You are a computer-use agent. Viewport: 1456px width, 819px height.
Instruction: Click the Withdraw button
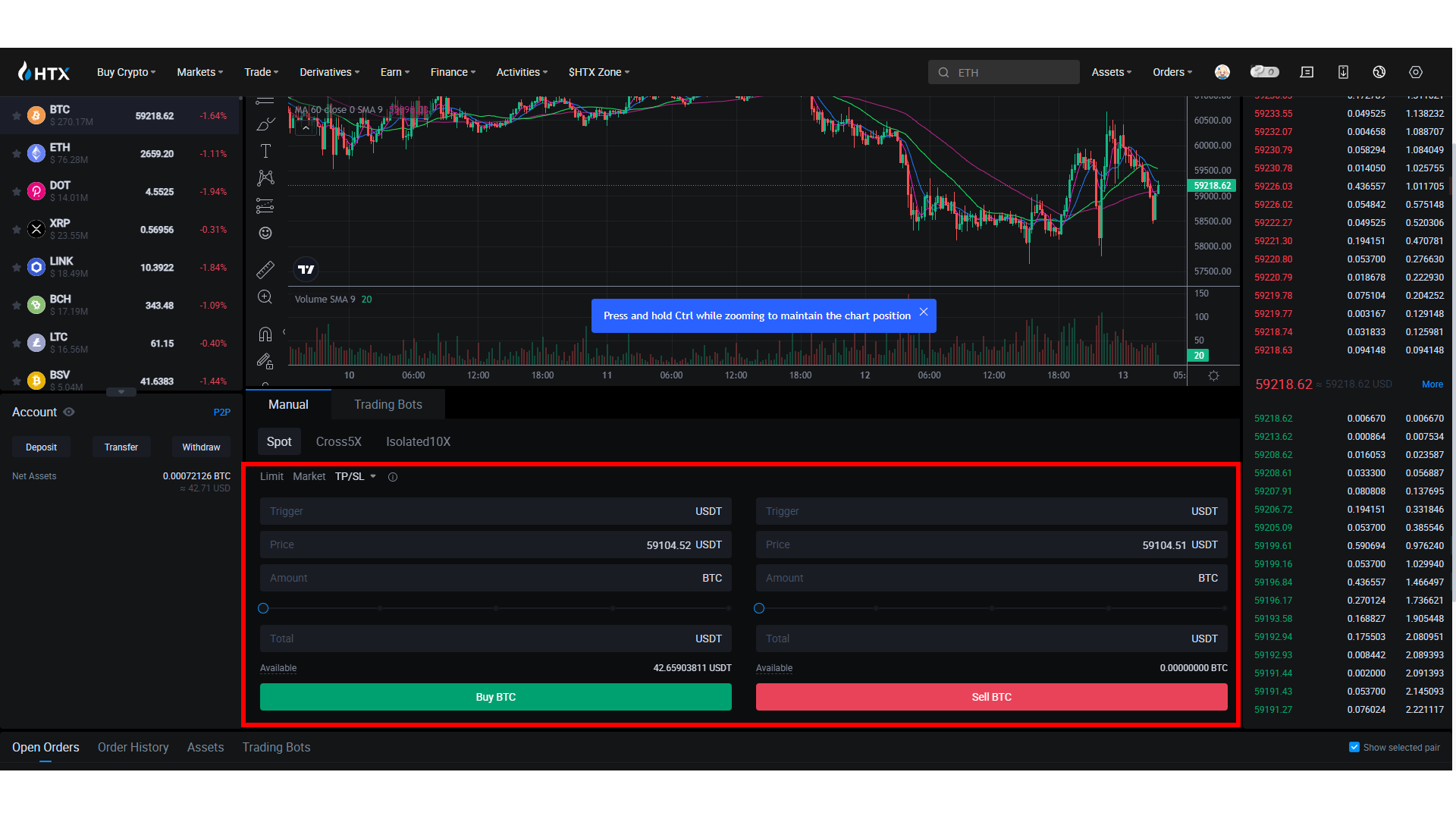(x=201, y=447)
